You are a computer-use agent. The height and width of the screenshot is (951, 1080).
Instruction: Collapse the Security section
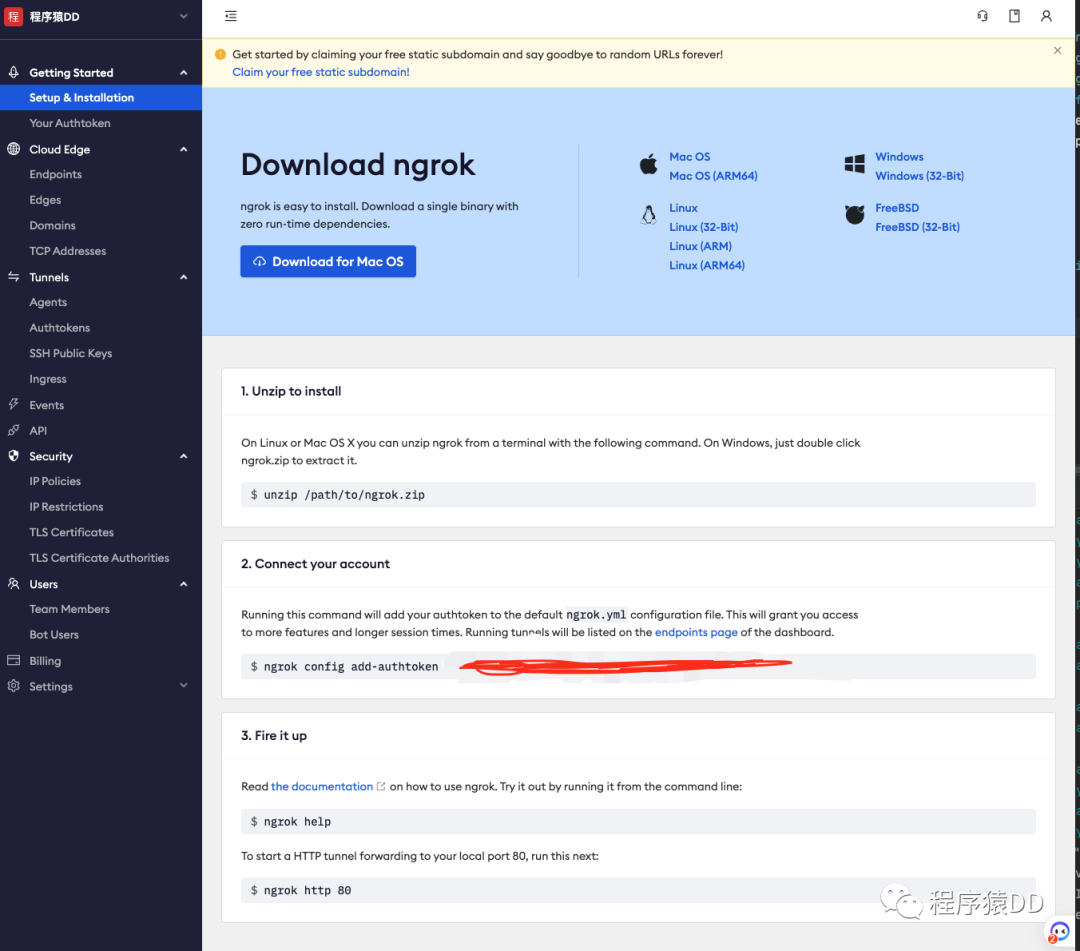(183, 456)
